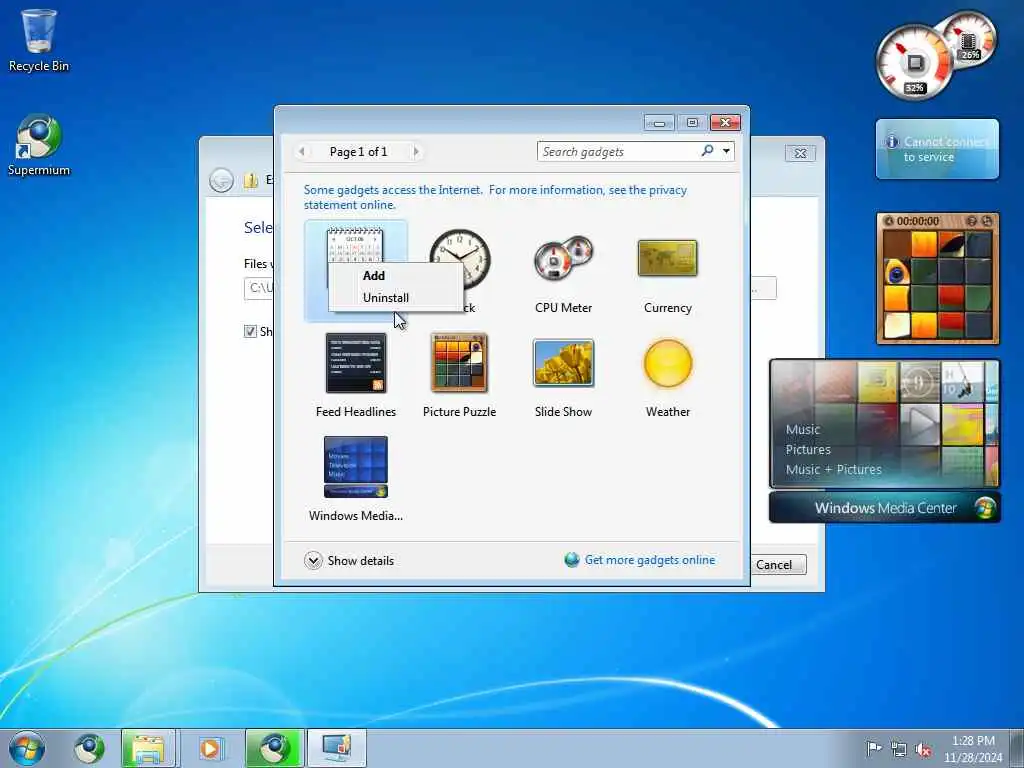Select the Windows Media Center gadget icon
The width and height of the screenshot is (1024, 768).
pos(356,467)
